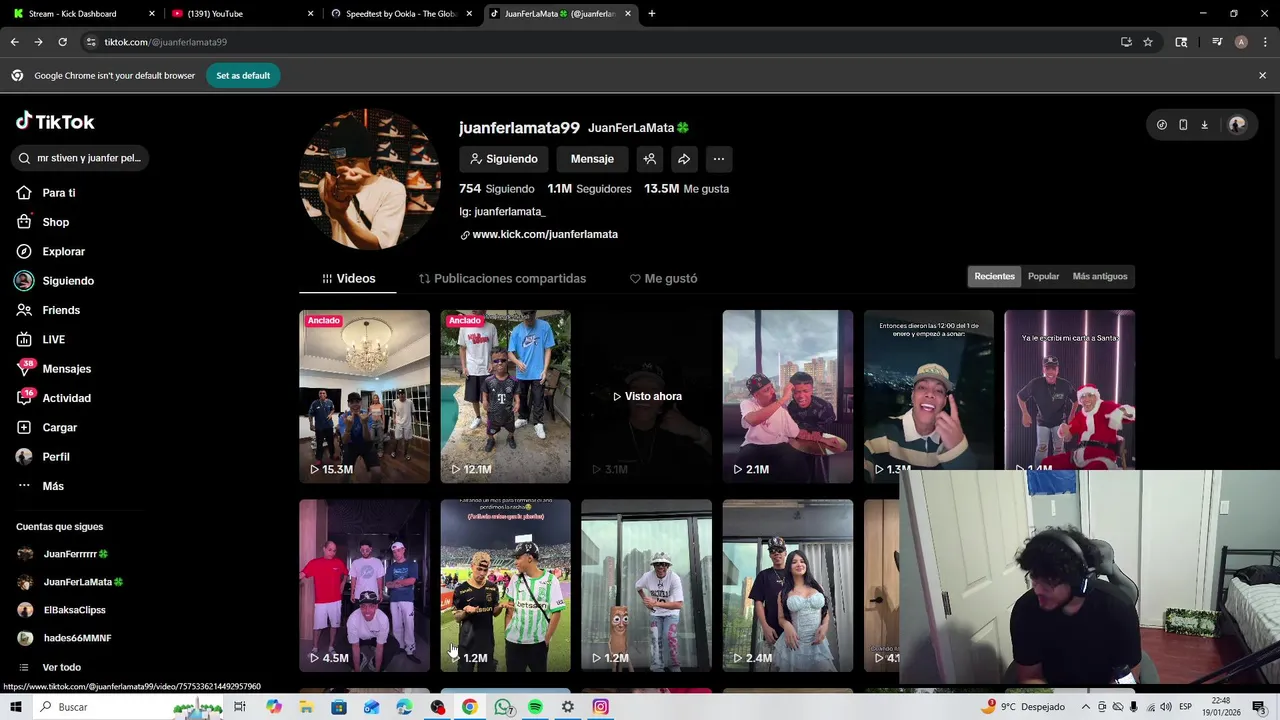Image resolution: width=1280 pixels, height=720 pixels.
Task: Open WhatsApp from the taskbar
Action: [x=502, y=707]
